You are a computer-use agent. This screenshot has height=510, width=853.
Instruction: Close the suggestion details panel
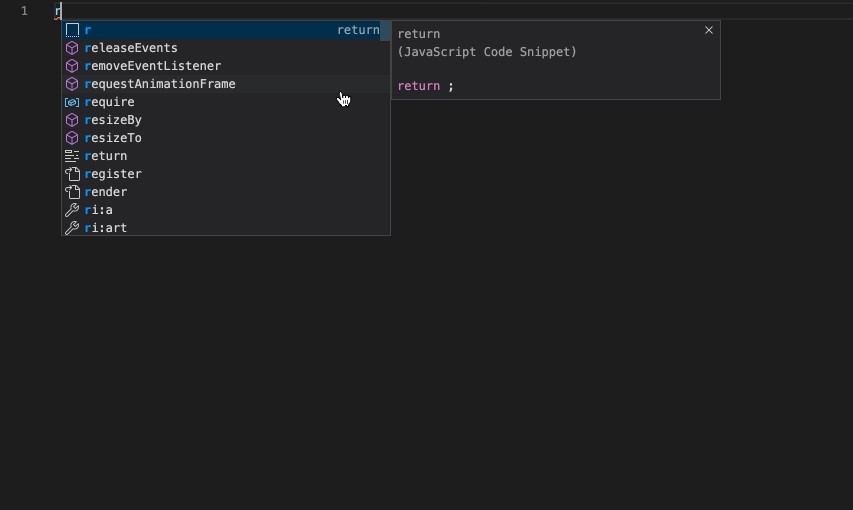tap(708, 30)
